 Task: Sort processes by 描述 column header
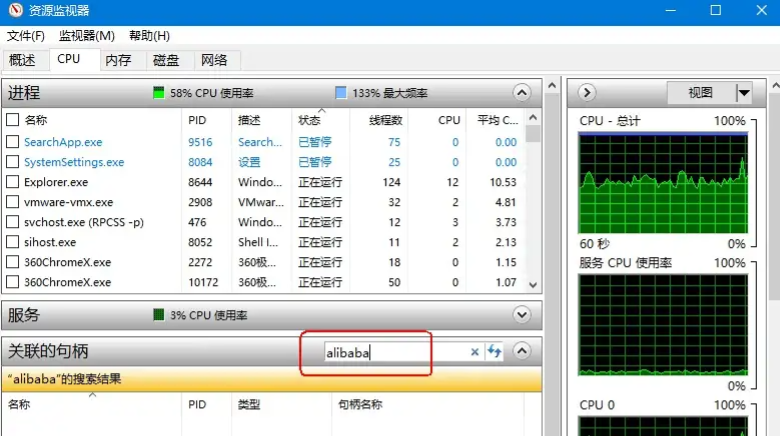249,120
